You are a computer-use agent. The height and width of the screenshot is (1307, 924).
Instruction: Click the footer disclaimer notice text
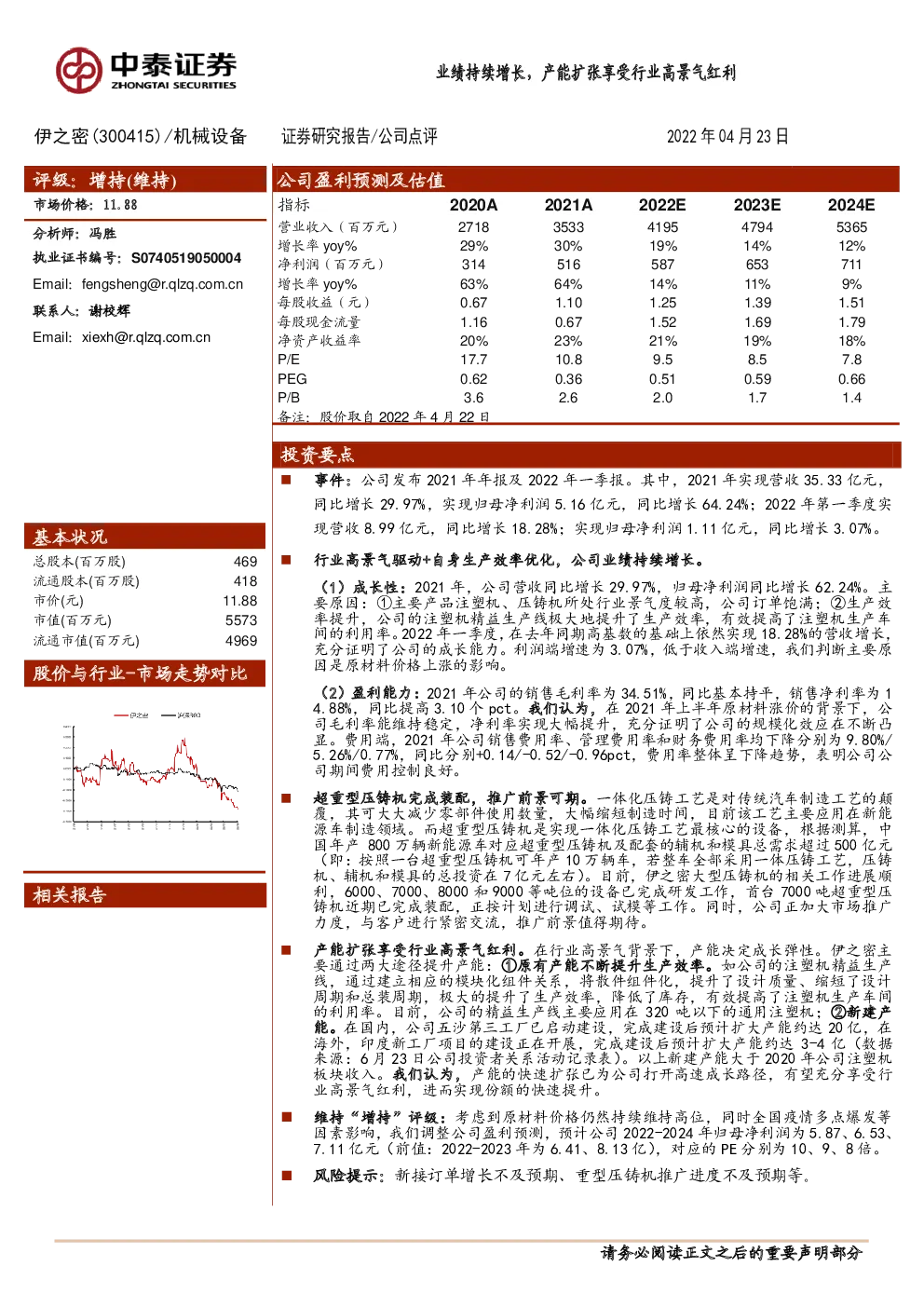(x=731, y=1254)
